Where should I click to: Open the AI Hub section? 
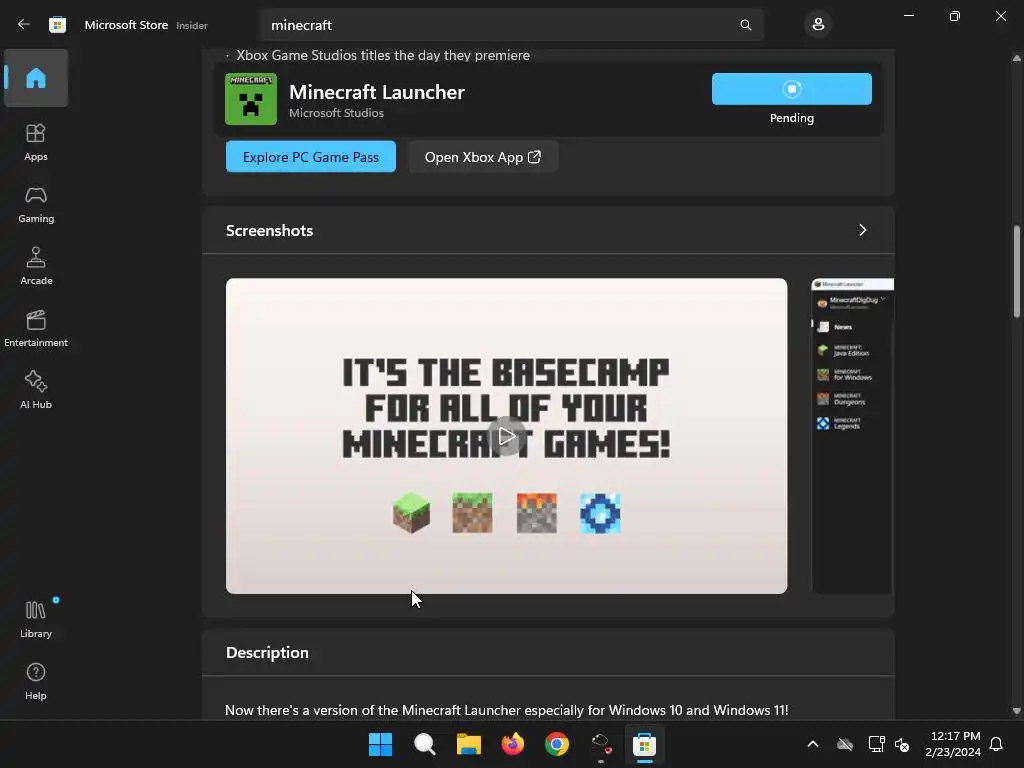pos(36,391)
